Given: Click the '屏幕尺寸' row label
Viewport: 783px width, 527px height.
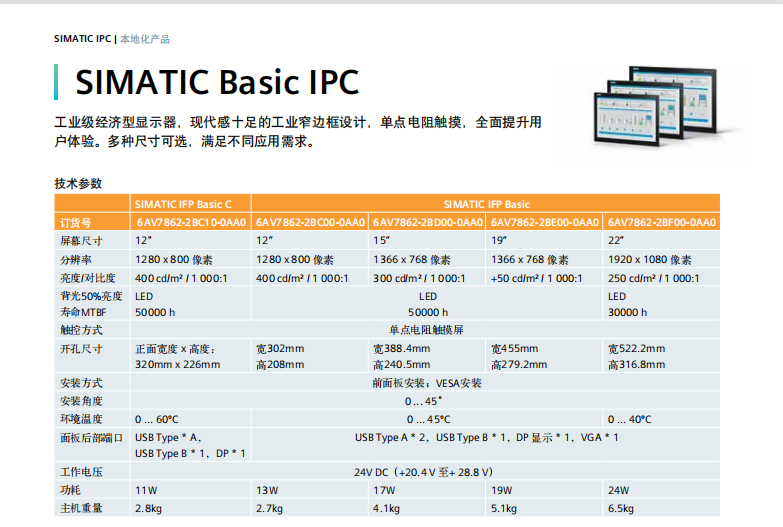Looking at the screenshot, I should coord(81,241).
